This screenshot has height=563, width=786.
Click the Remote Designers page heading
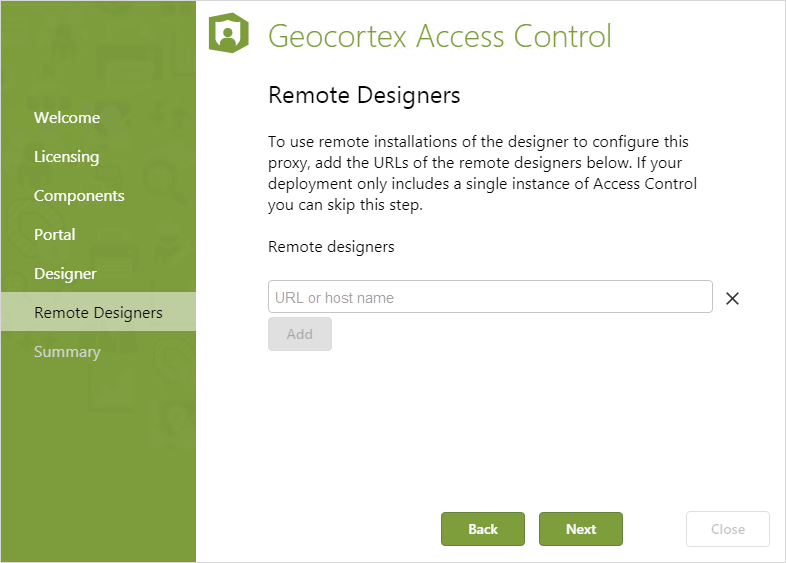point(364,95)
